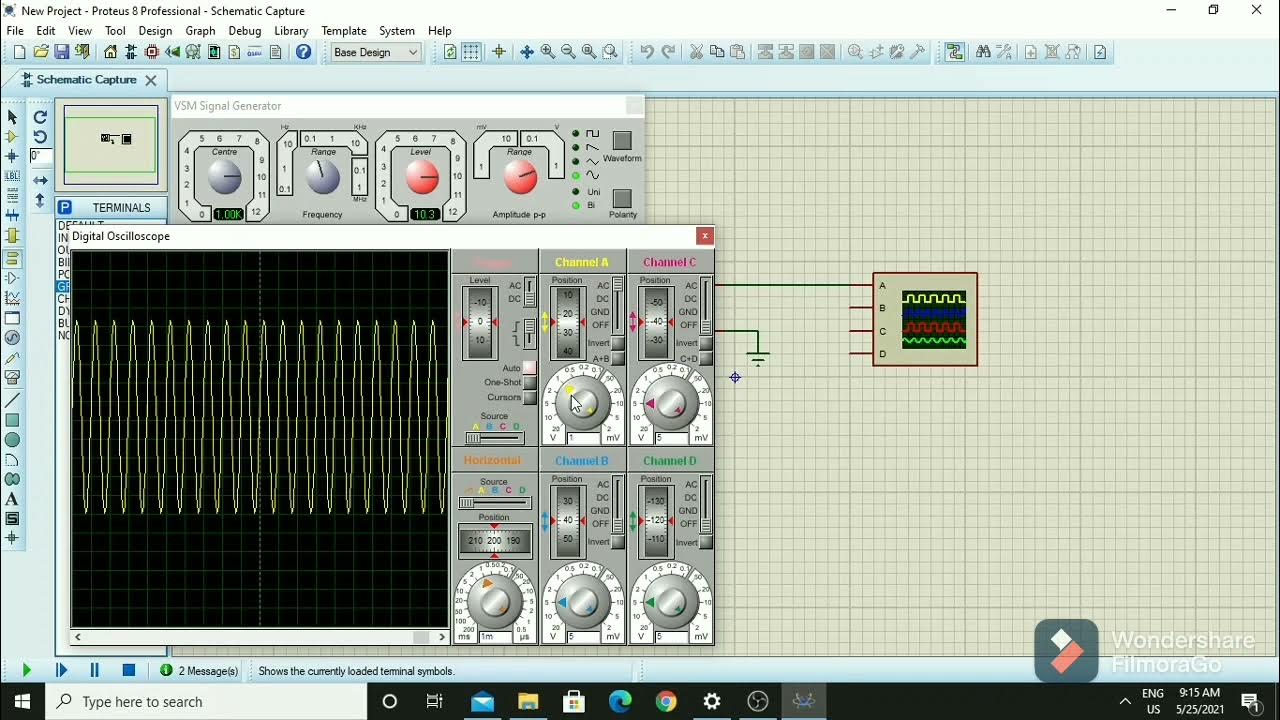Toggle the A+B button on Channel A
This screenshot has height=720, width=1280.
coord(618,358)
